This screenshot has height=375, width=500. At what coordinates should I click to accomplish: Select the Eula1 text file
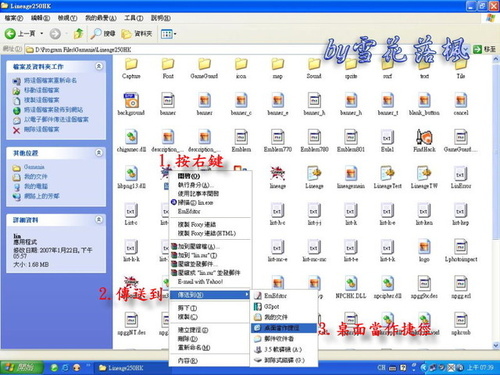click(387, 141)
